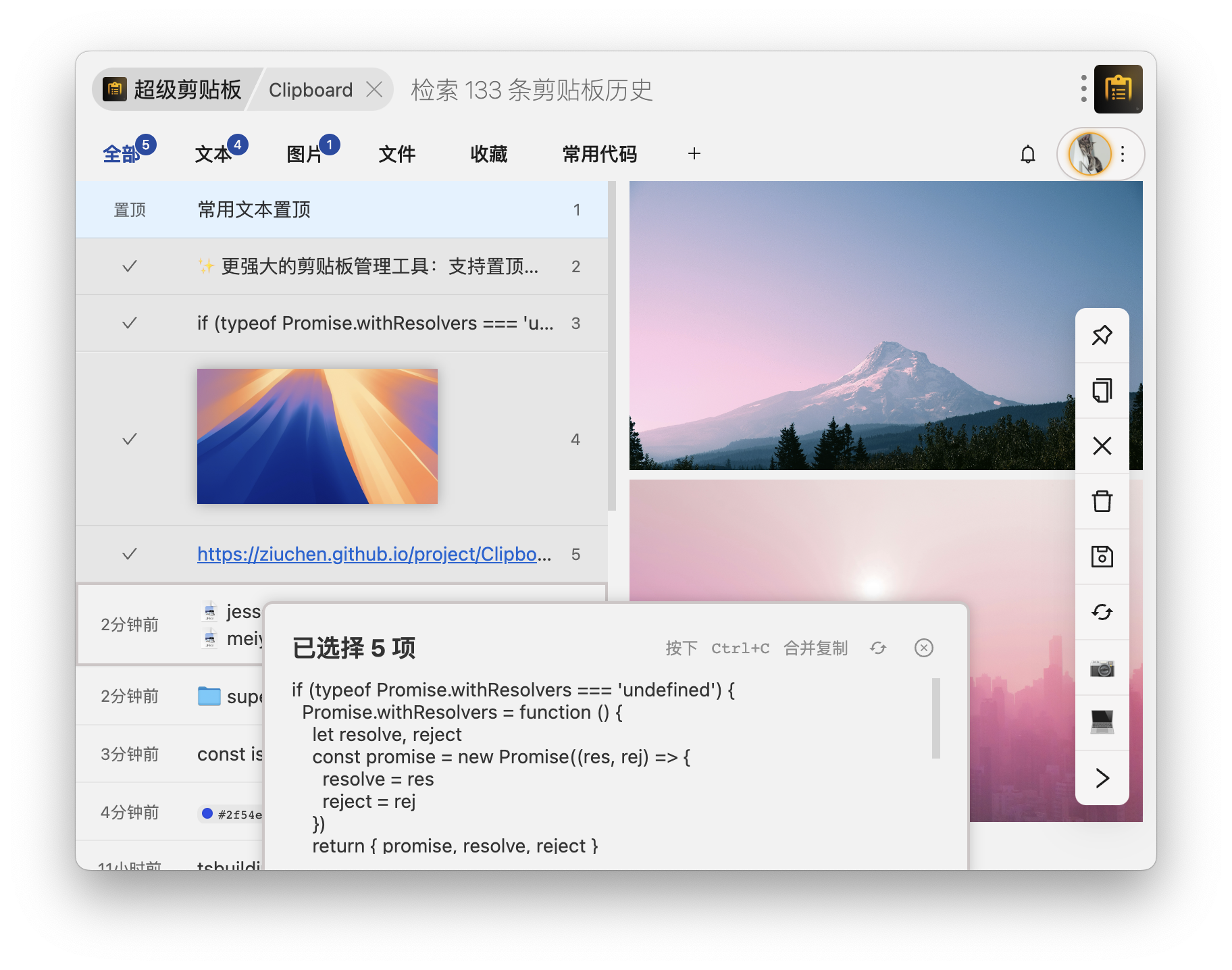The height and width of the screenshot is (970, 1232).
Task: Click the jess file icon
Action: point(209,611)
